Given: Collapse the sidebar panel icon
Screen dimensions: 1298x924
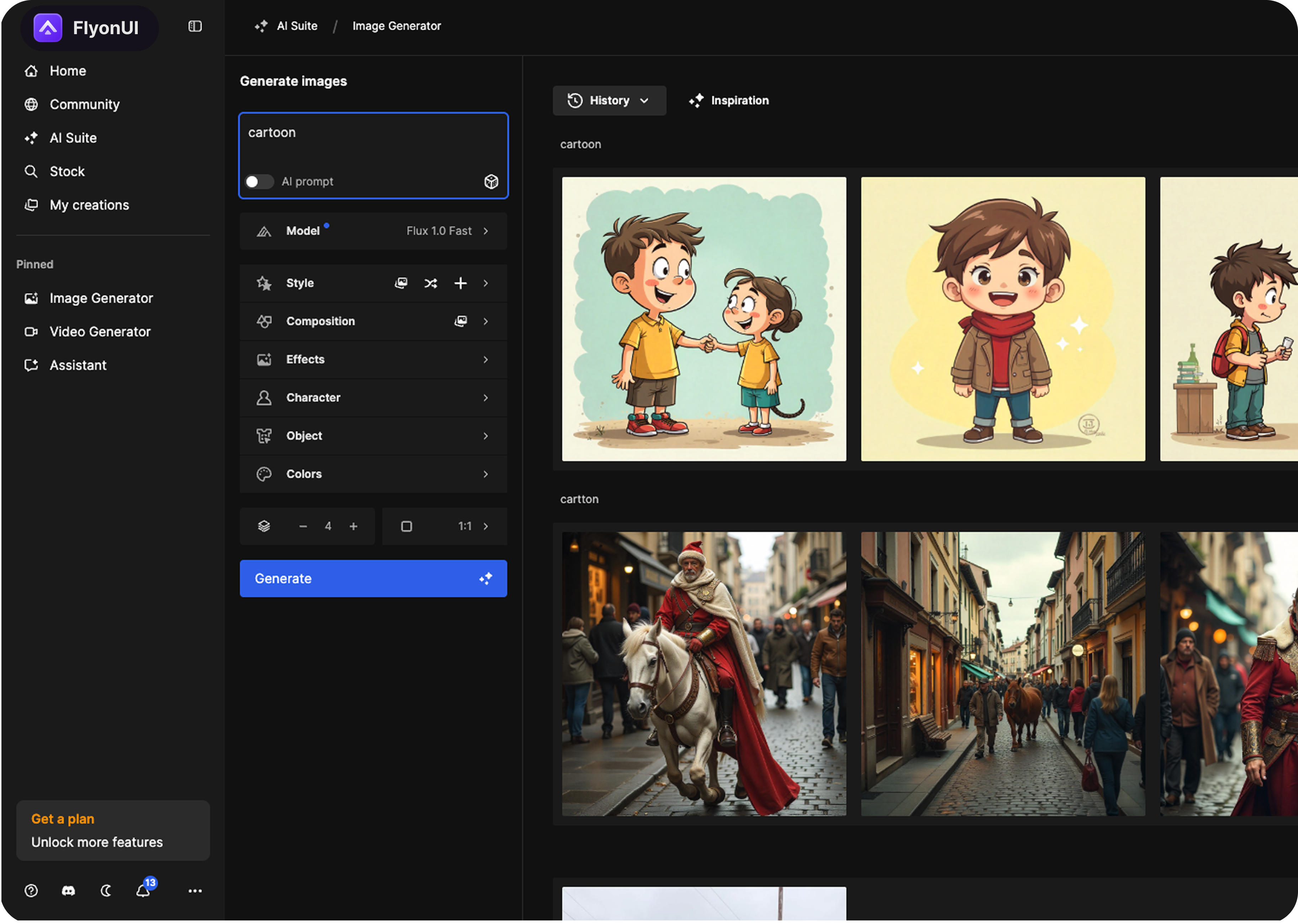Looking at the screenshot, I should click(x=195, y=26).
